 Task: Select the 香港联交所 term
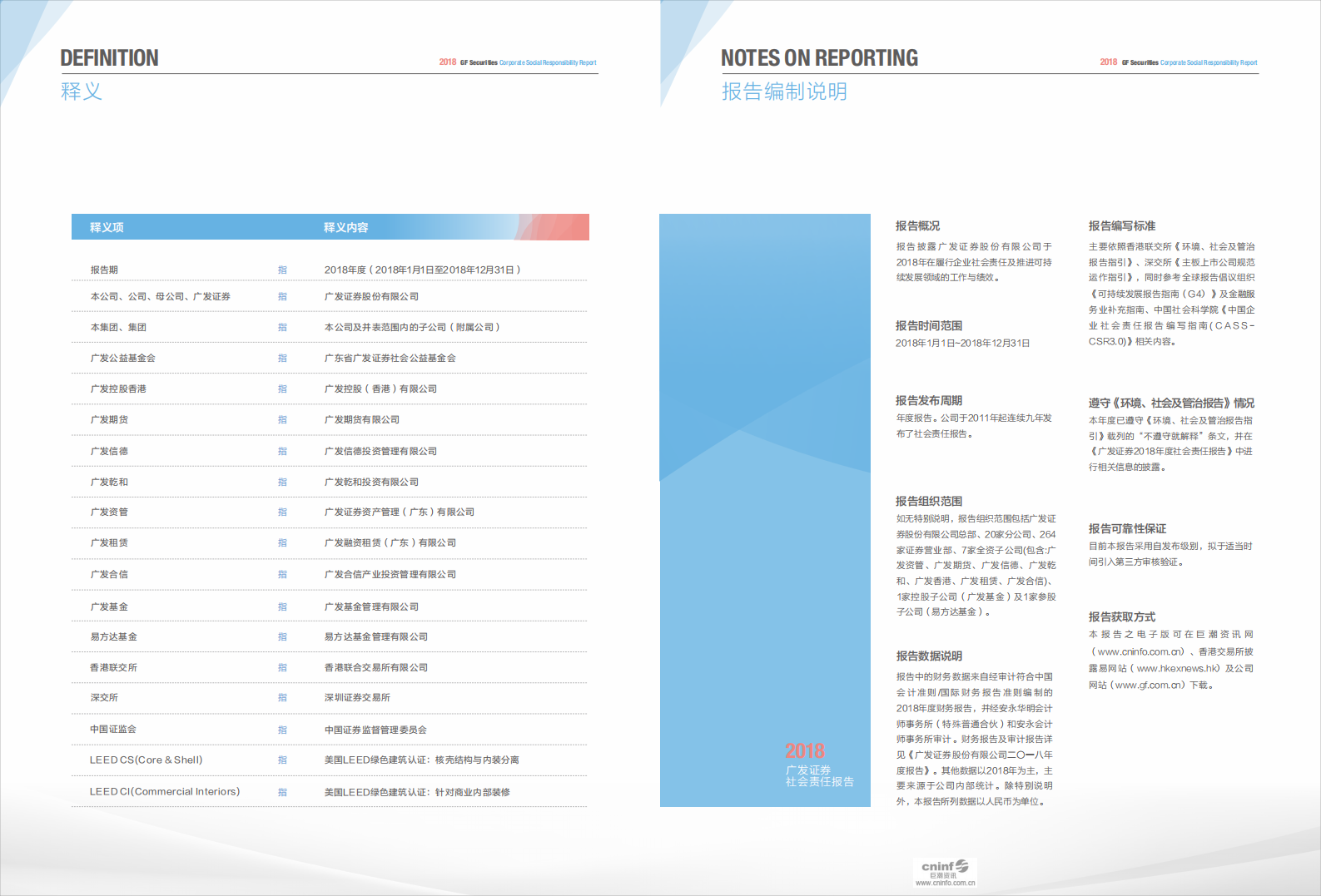[x=113, y=667]
